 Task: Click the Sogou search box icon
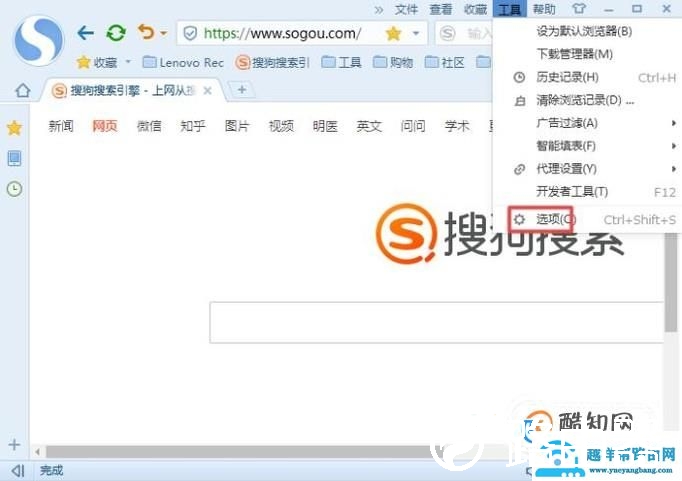pyautogui.click(x=448, y=33)
